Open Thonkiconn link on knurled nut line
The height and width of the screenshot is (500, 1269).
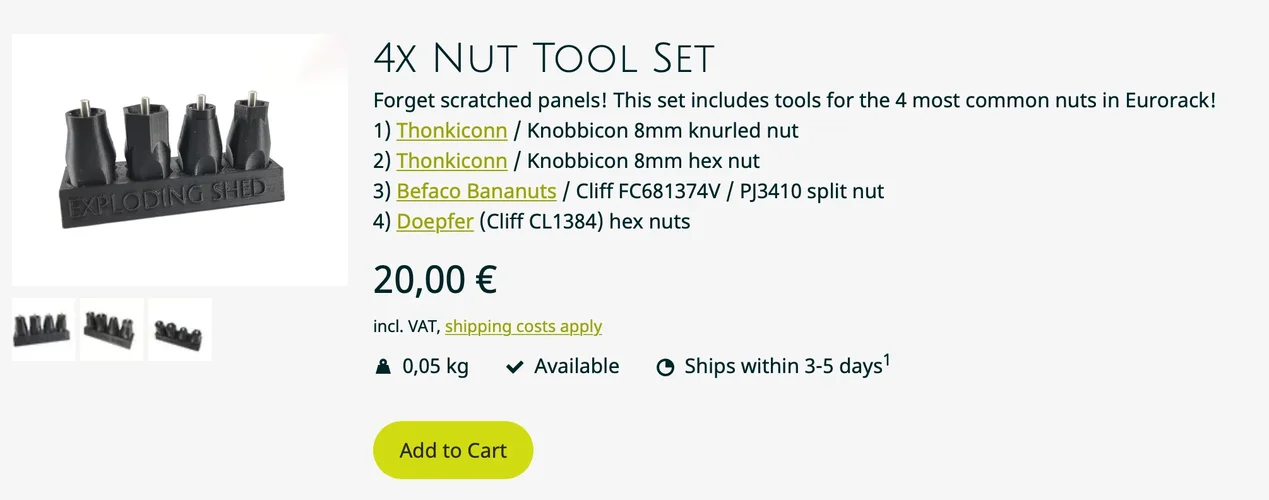(452, 131)
